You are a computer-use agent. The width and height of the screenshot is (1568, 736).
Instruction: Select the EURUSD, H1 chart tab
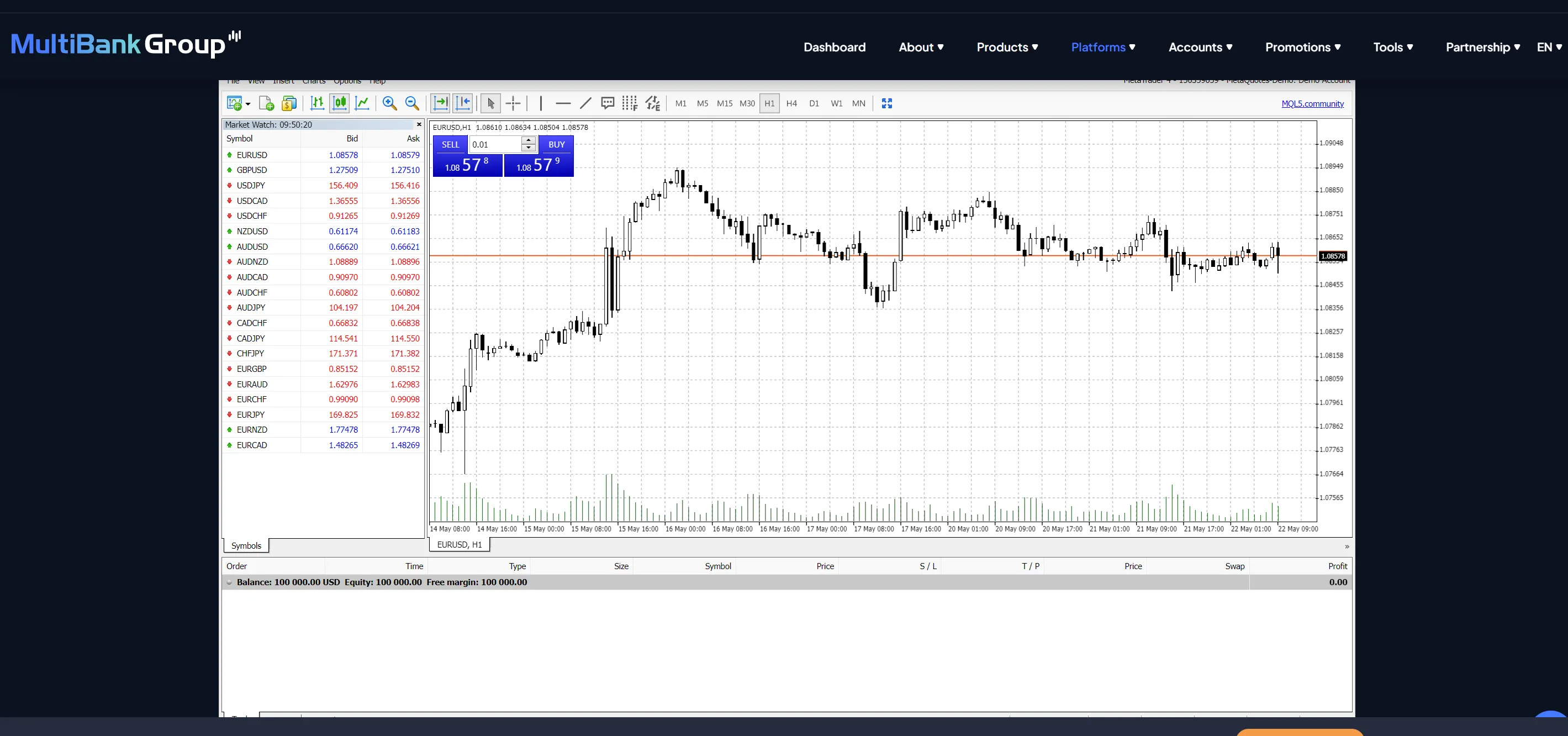click(x=459, y=545)
